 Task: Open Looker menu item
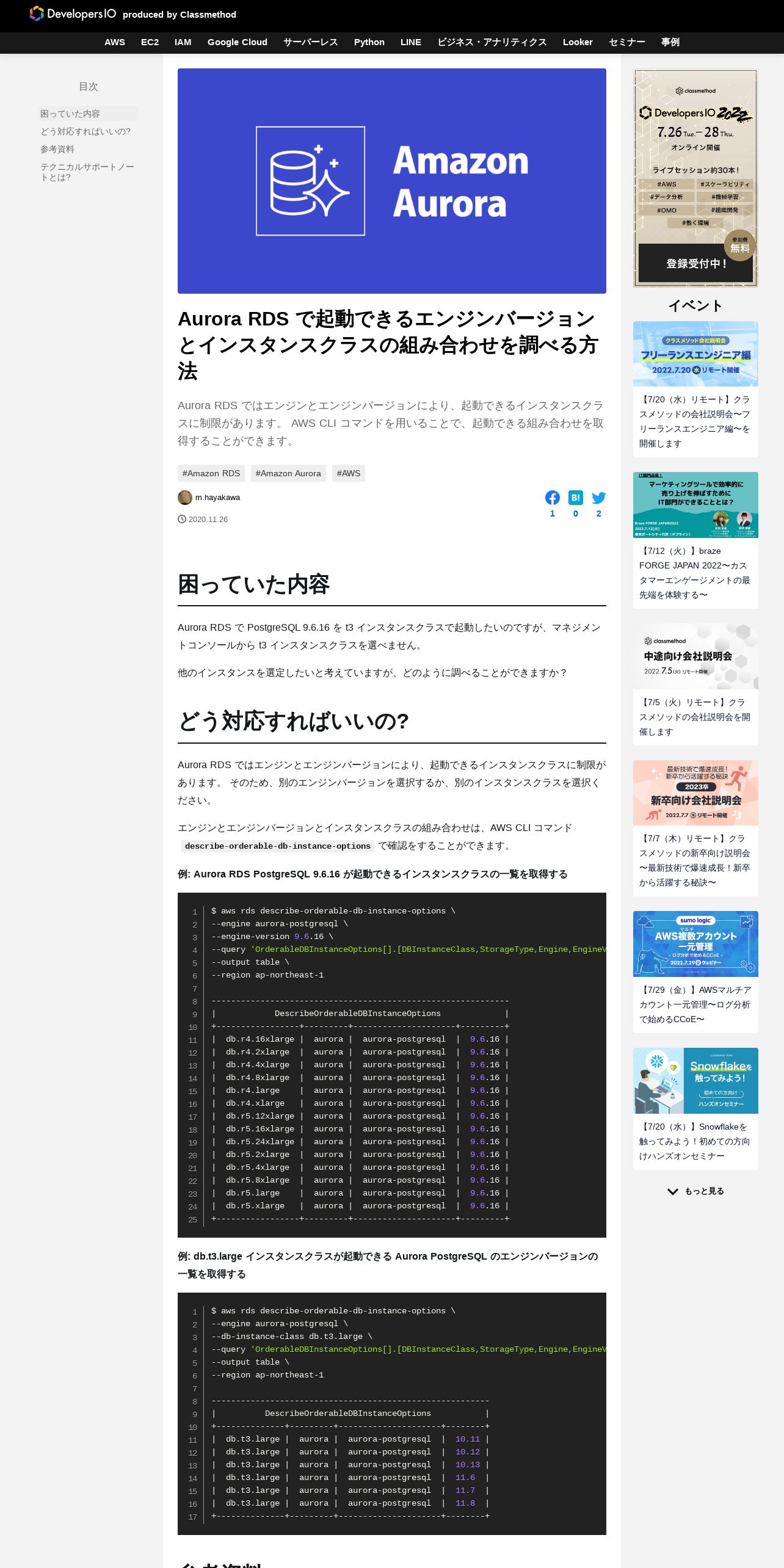[x=578, y=42]
